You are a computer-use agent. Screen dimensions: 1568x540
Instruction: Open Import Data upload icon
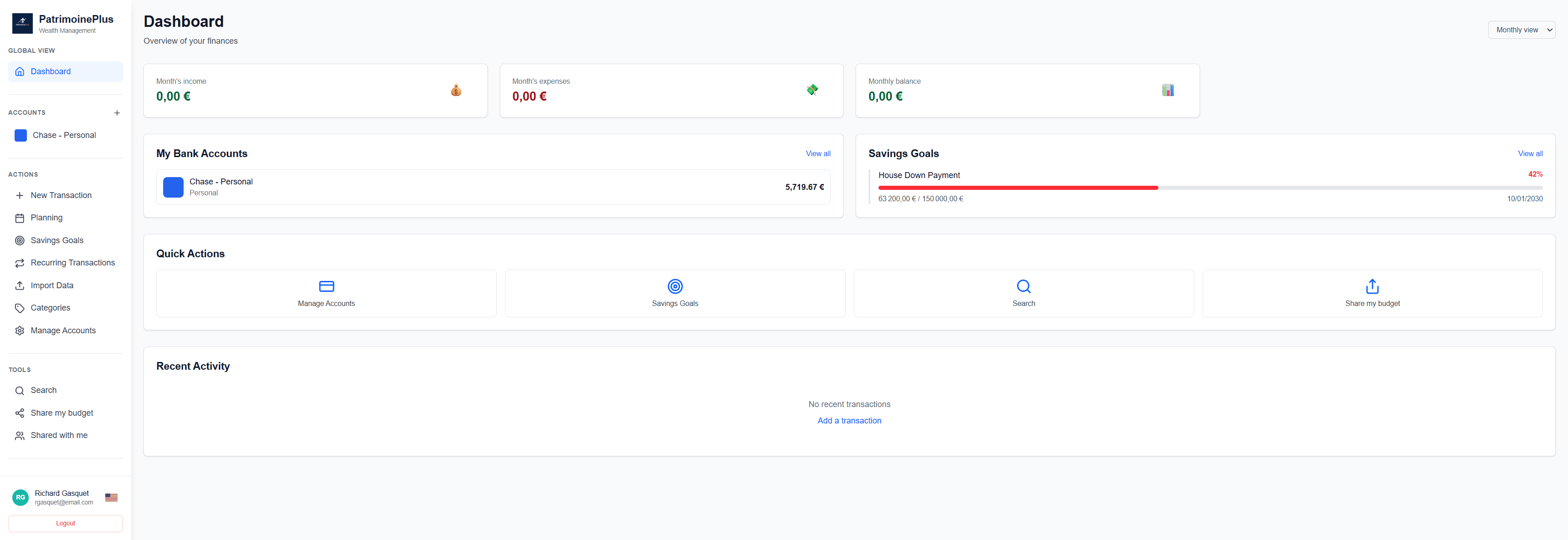click(20, 285)
